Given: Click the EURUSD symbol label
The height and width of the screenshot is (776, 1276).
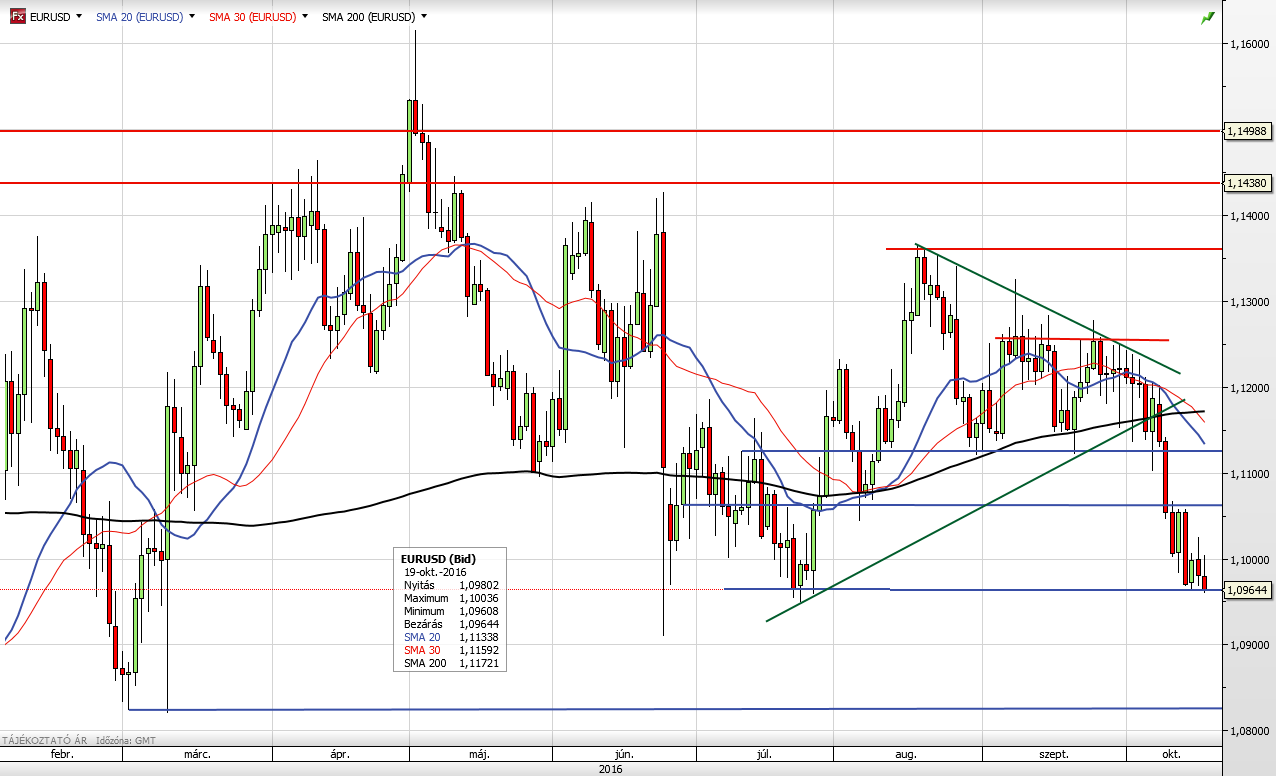Looking at the screenshot, I should tap(50, 17).
